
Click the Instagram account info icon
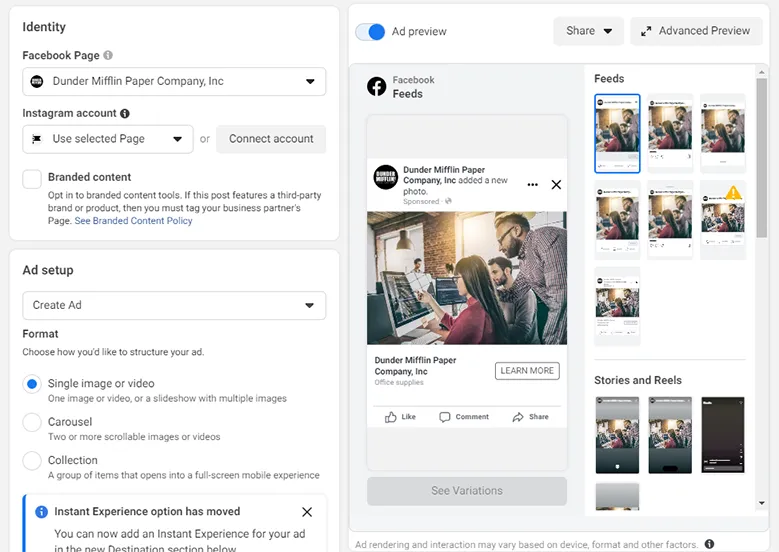tap(125, 113)
